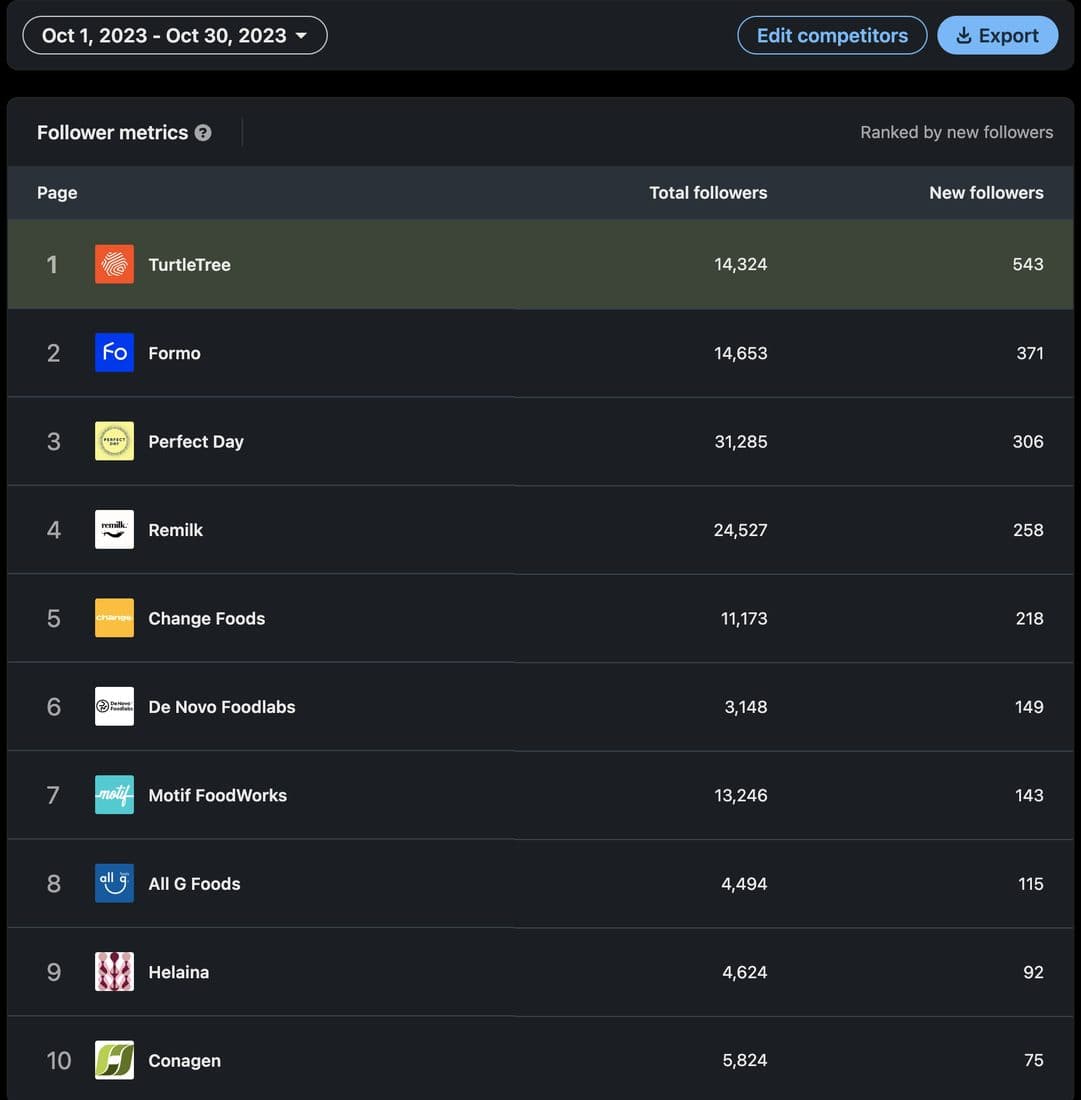The height and width of the screenshot is (1100, 1081).
Task: Open the Follower metrics help icon
Action: click(203, 133)
